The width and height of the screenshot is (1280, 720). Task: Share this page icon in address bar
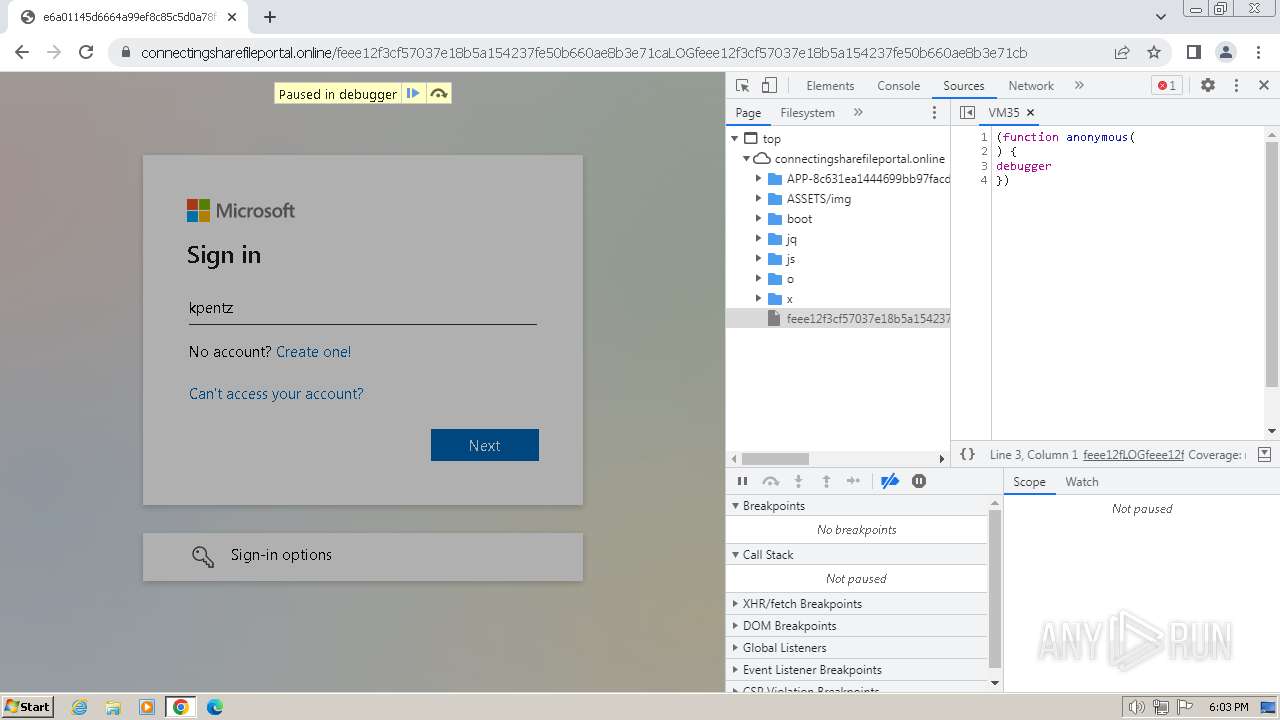1122,52
